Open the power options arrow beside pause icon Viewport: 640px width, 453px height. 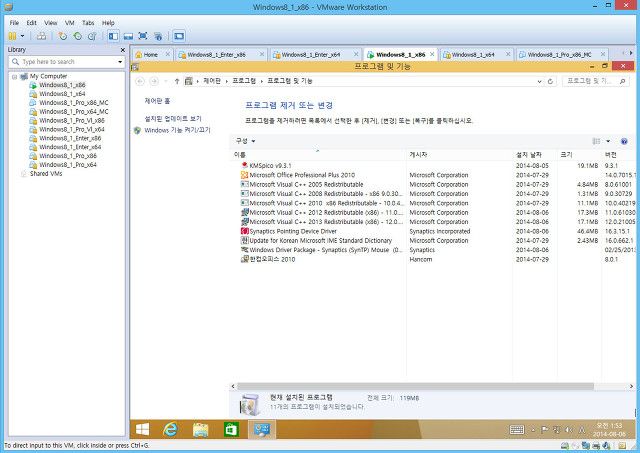[x=22, y=36]
